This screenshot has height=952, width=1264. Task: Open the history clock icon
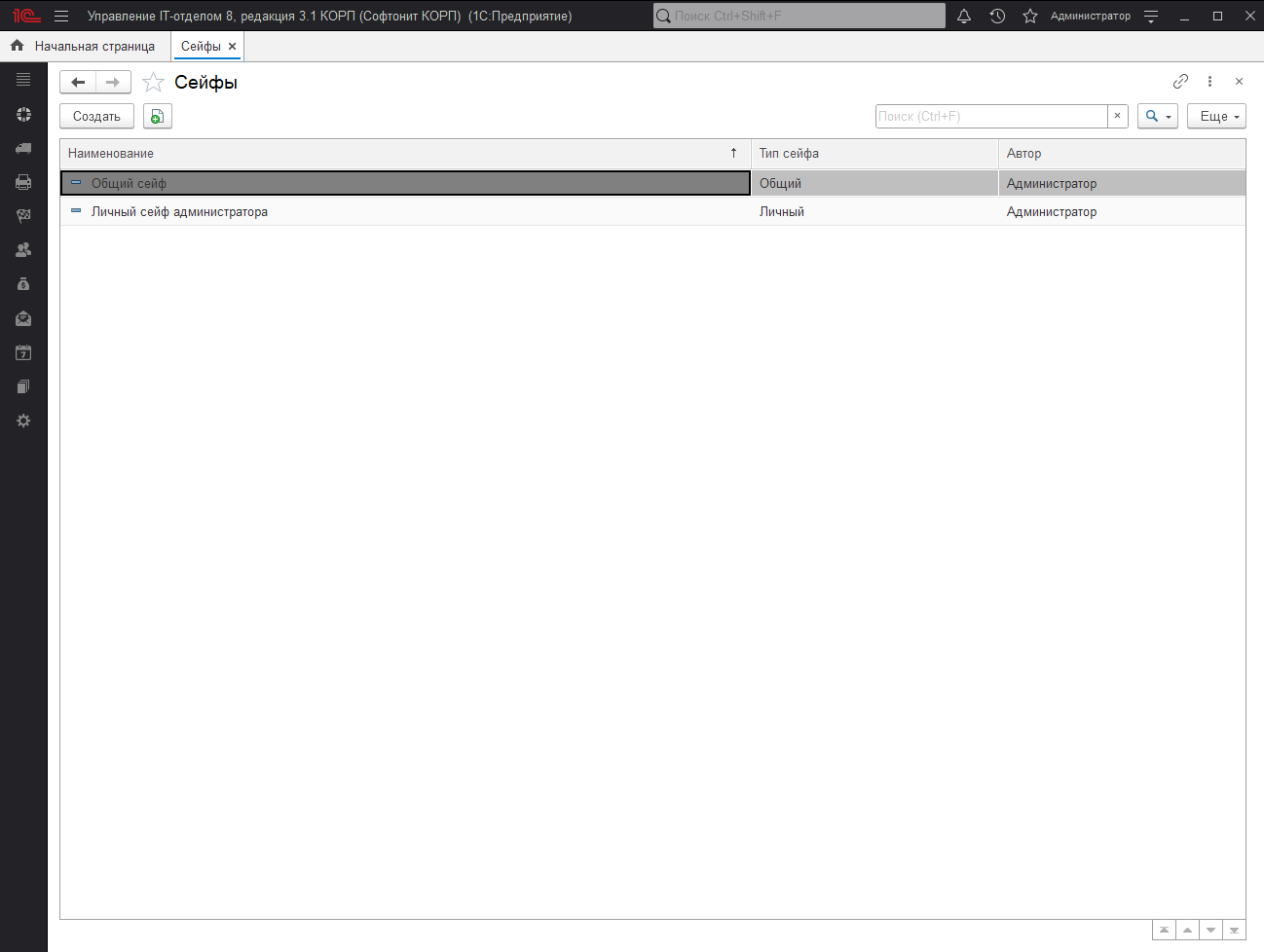tap(997, 17)
